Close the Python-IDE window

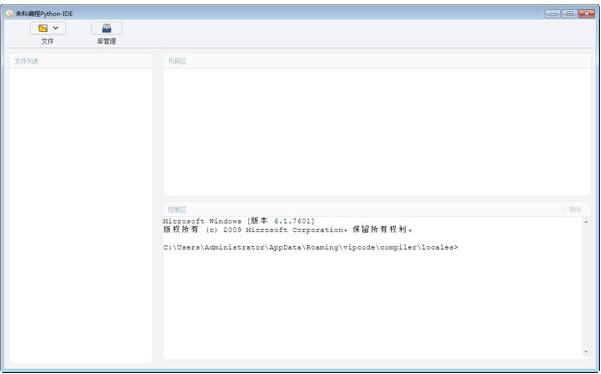pos(586,14)
